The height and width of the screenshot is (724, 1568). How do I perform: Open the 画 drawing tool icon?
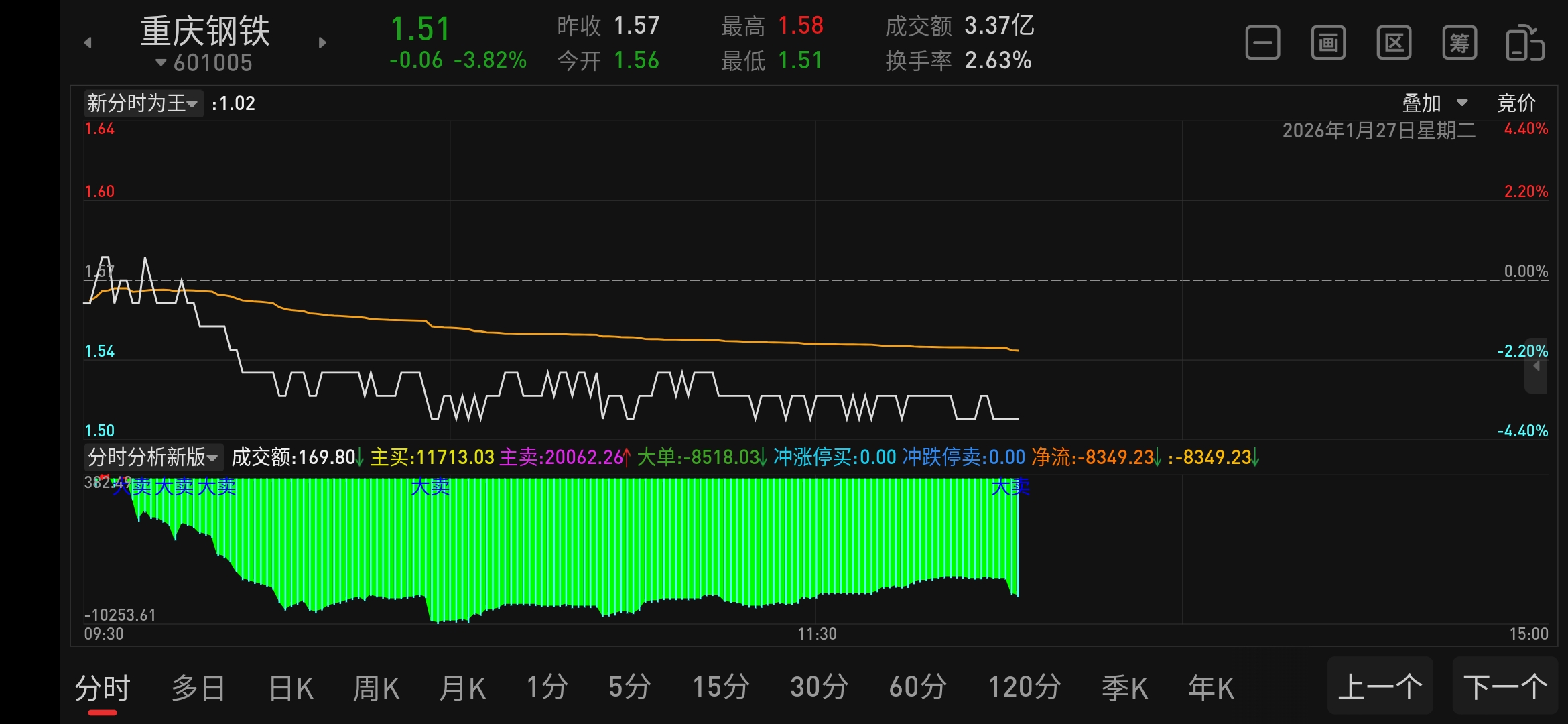[x=1328, y=44]
